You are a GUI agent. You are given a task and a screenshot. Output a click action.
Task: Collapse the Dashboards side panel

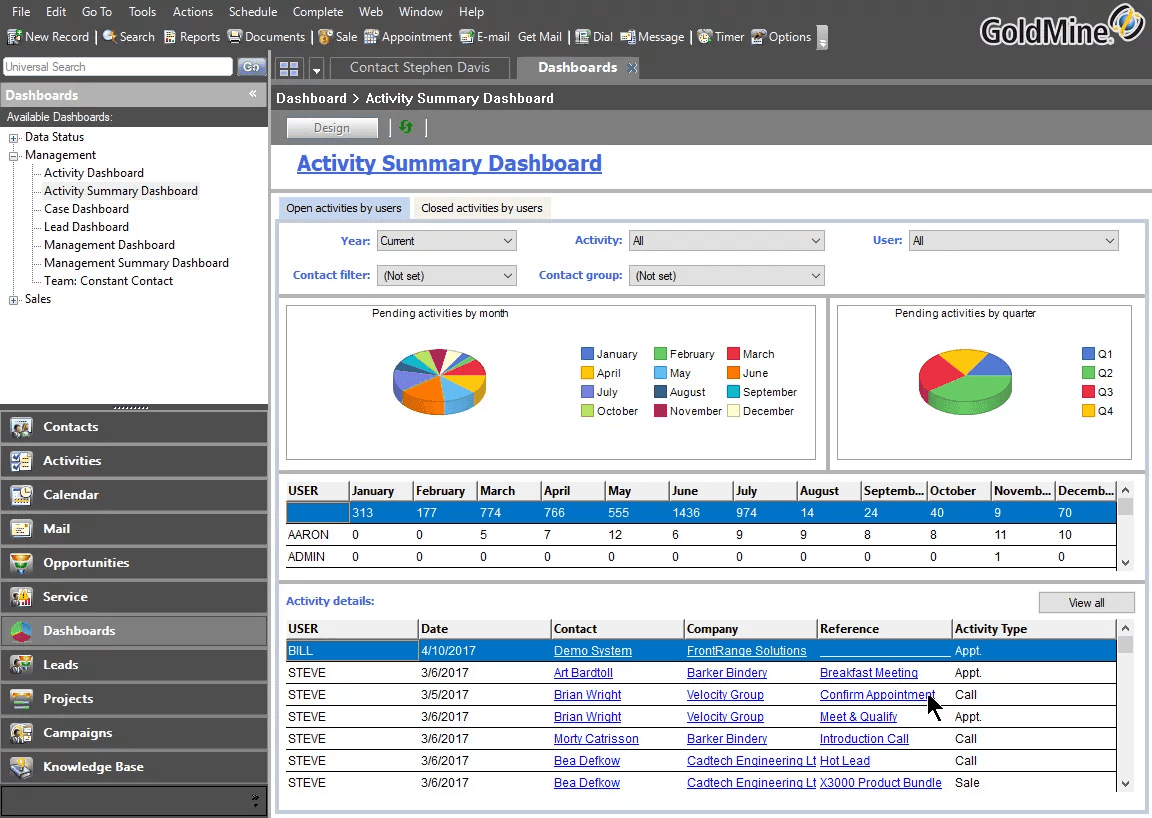coord(253,94)
